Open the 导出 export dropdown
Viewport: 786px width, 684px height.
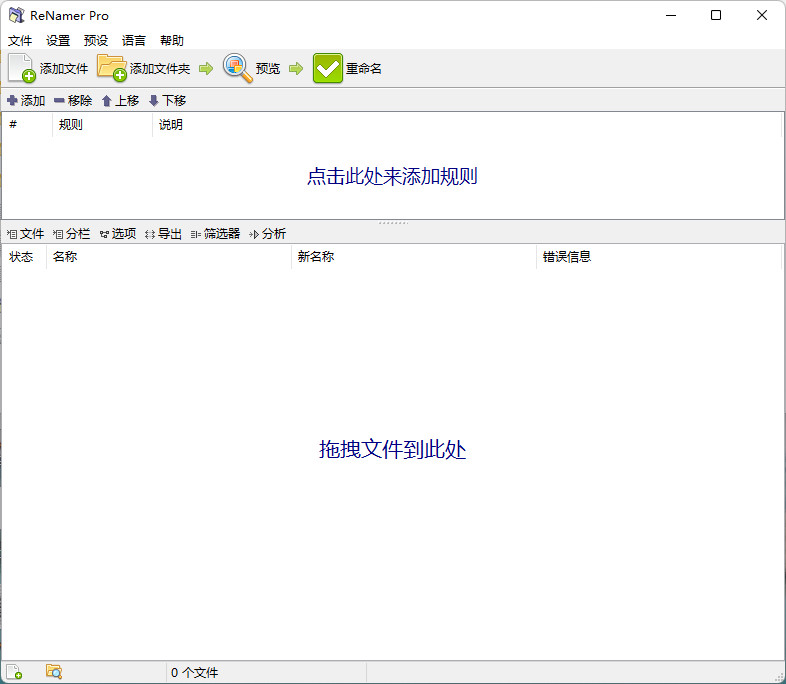point(163,234)
